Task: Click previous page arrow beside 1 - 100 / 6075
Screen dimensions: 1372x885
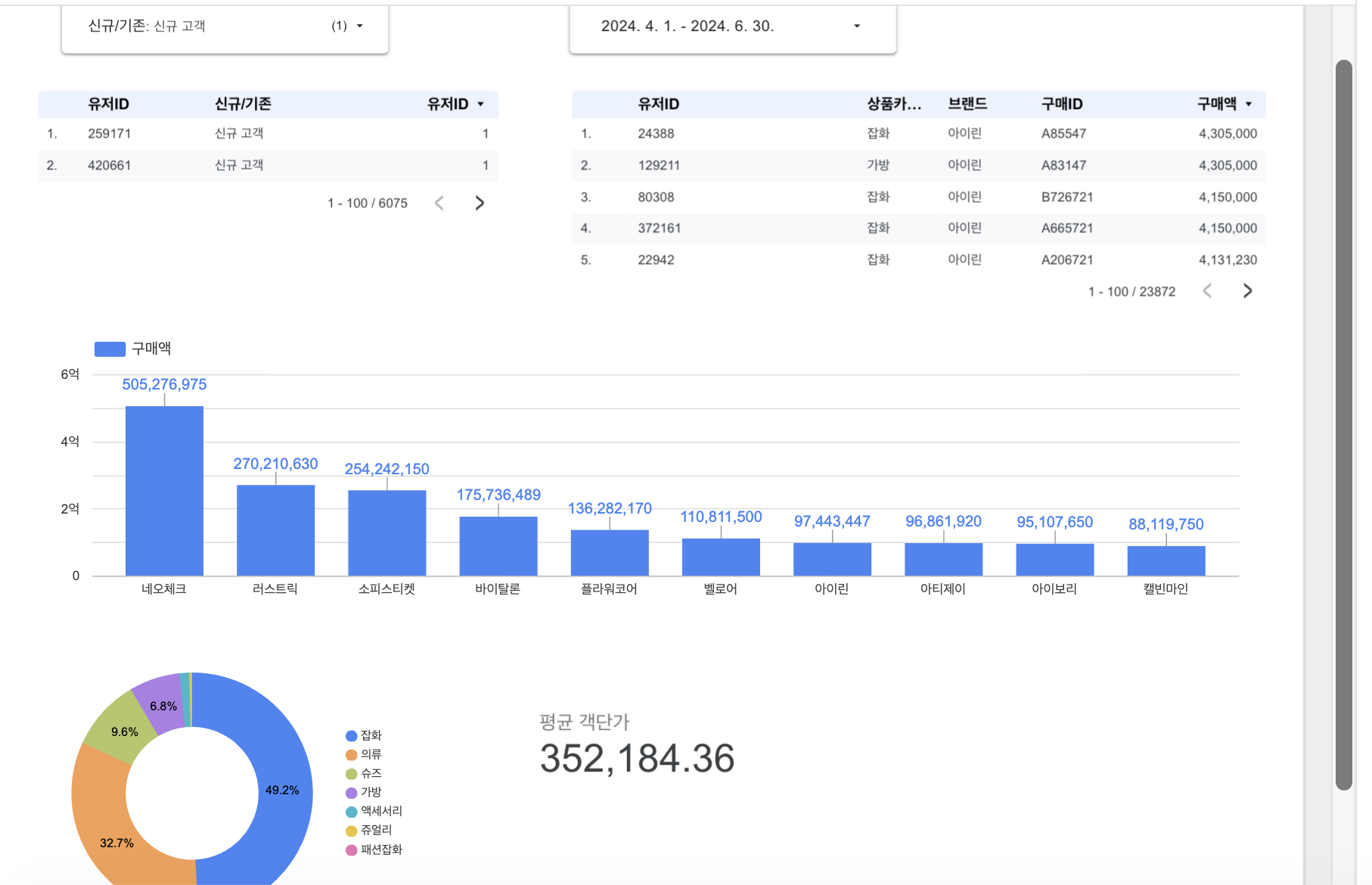Action: click(439, 203)
